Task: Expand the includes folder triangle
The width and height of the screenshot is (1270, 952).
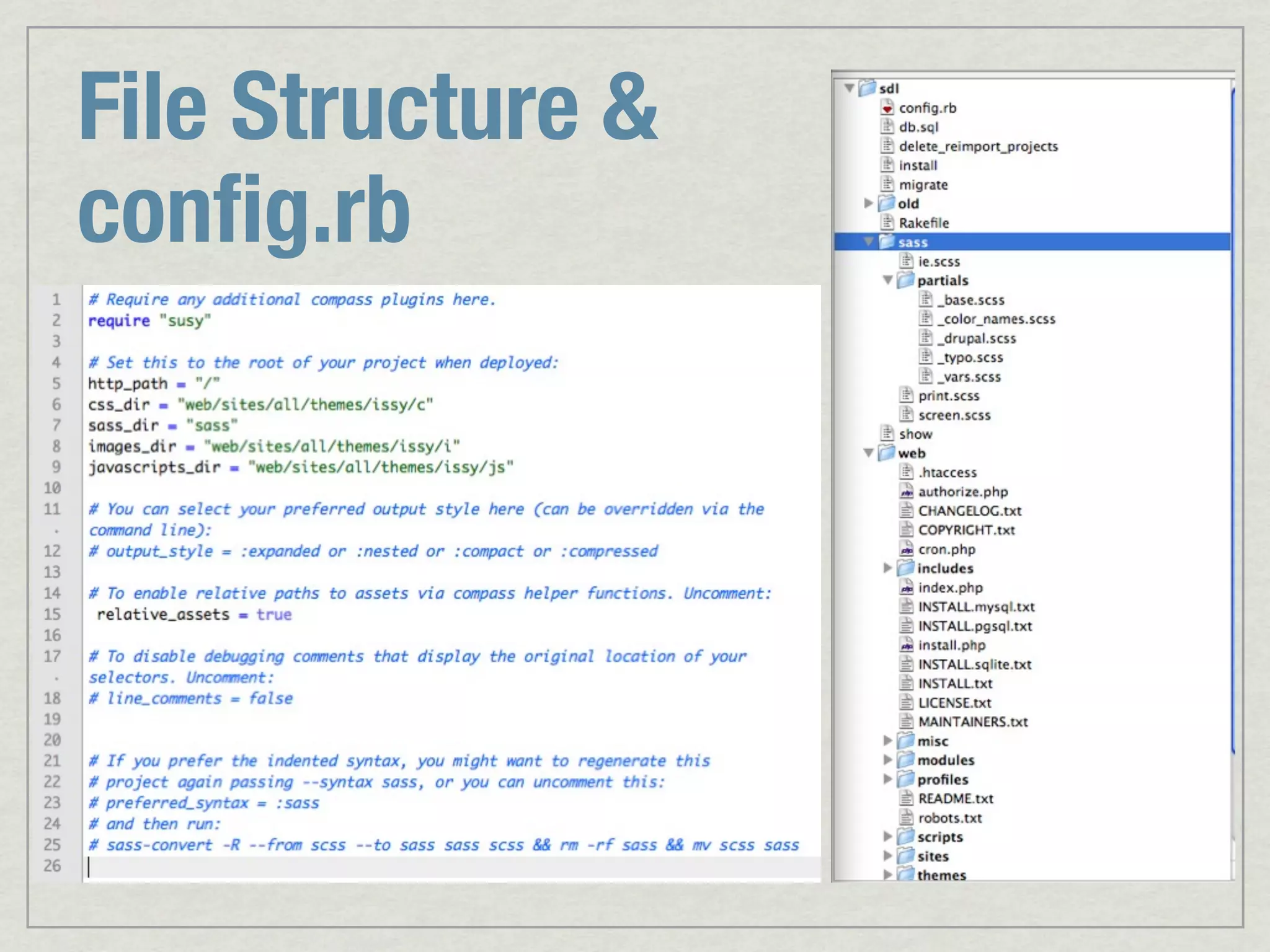Action: coord(888,568)
